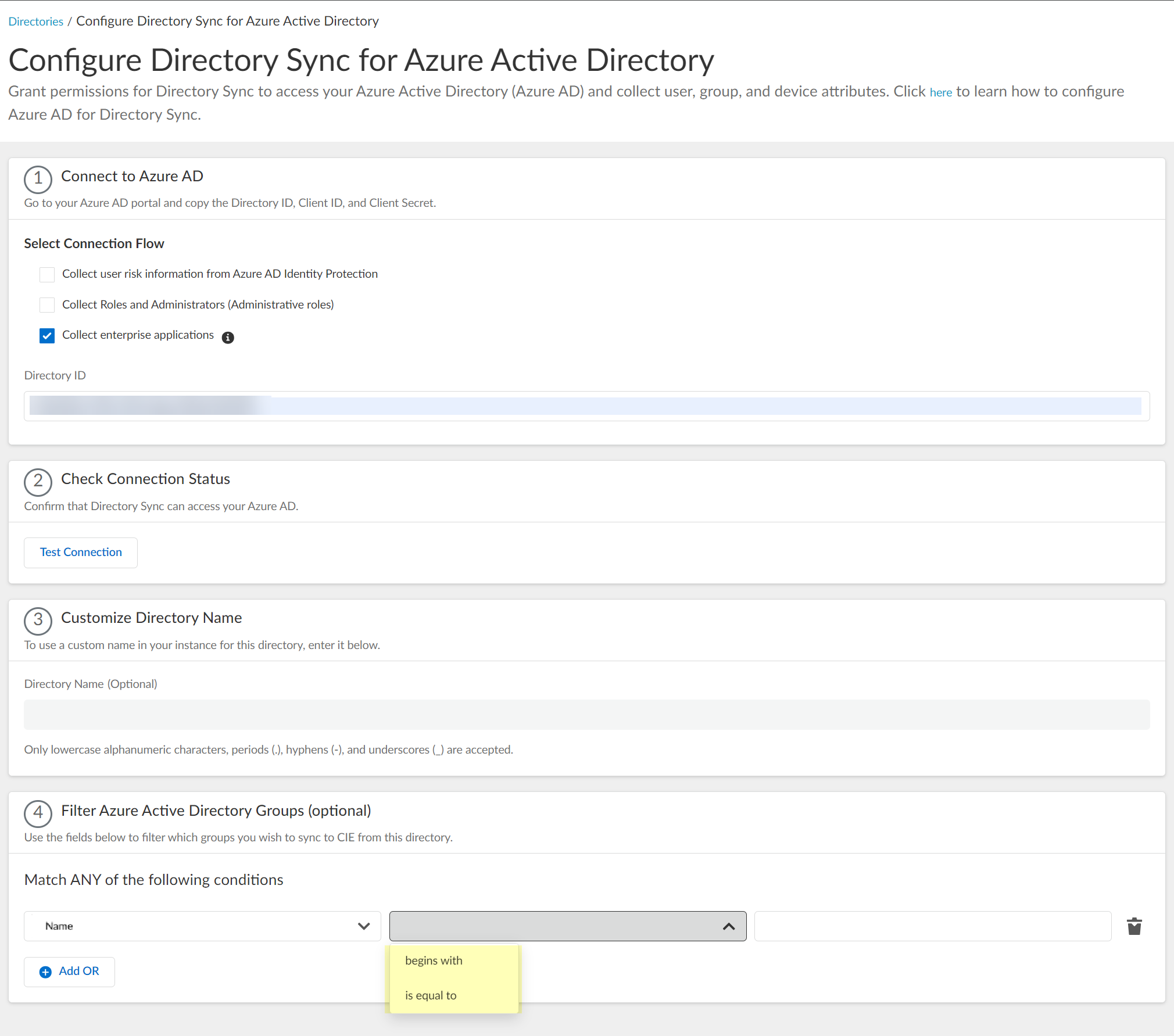This screenshot has width=1174, height=1036.
Task: Click the chevron on the Name dropdown
Action: coord(364,926)
